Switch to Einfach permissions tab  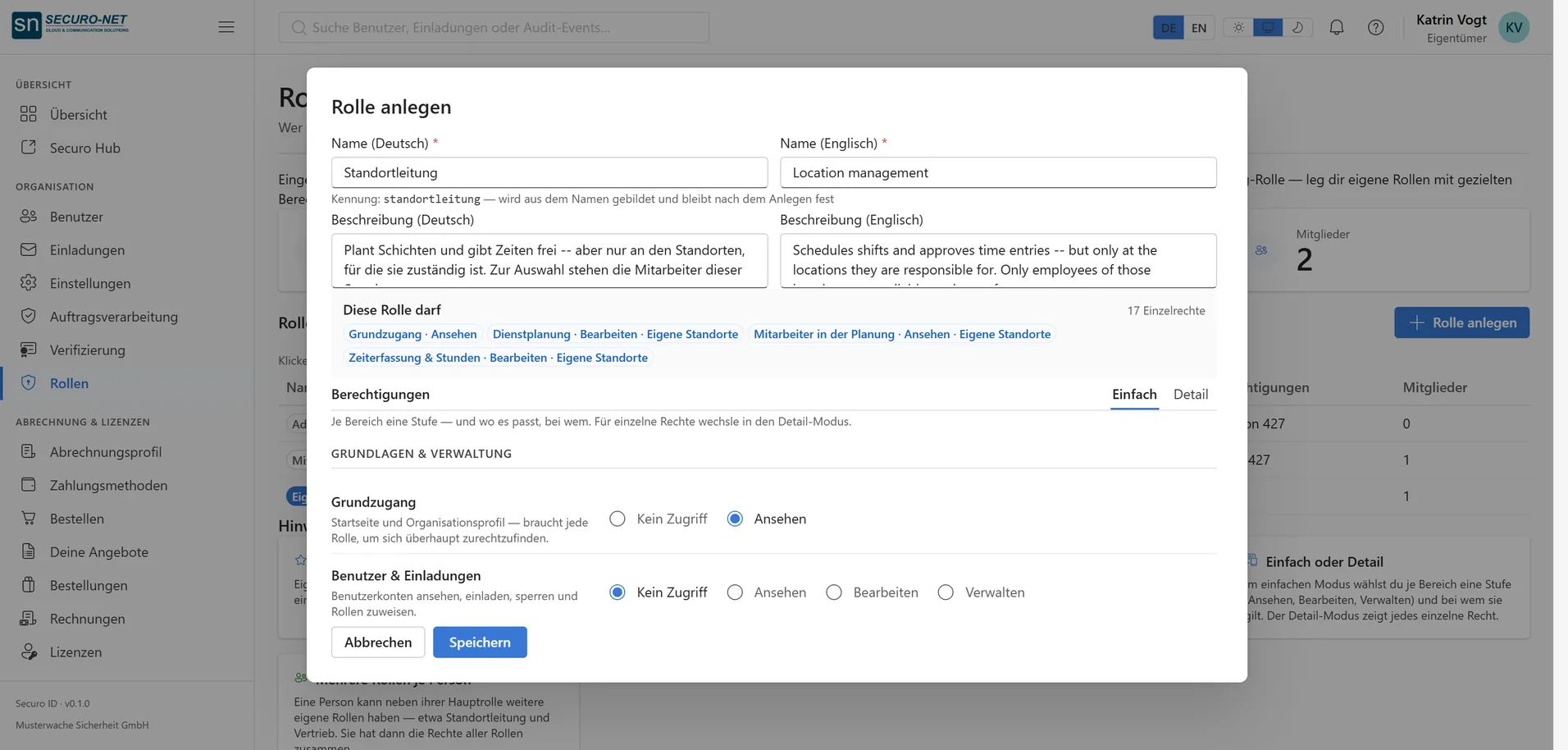click(x=1134, y=395)
